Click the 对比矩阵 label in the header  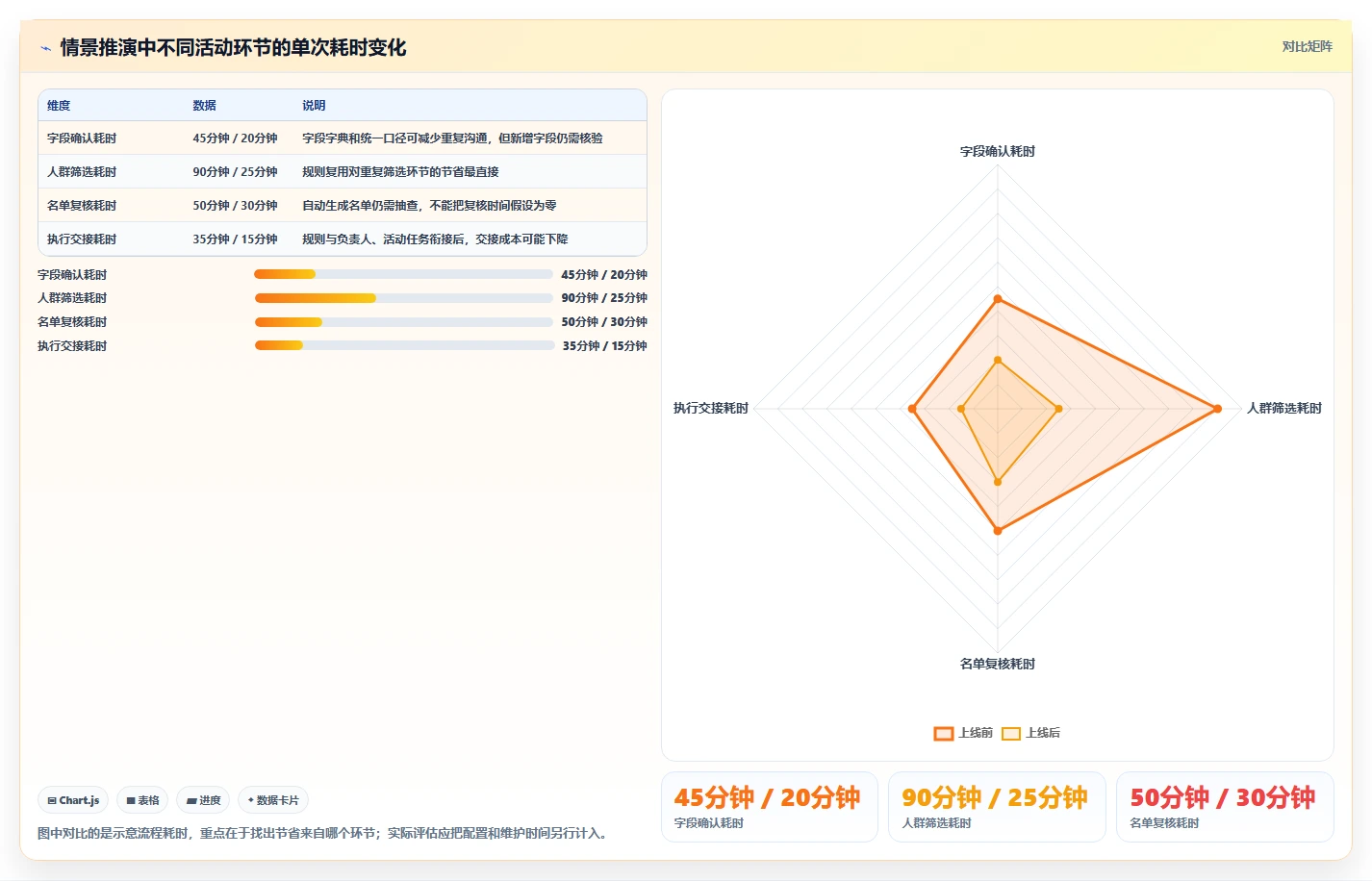pyautogui.click(x=1307, y=46)
